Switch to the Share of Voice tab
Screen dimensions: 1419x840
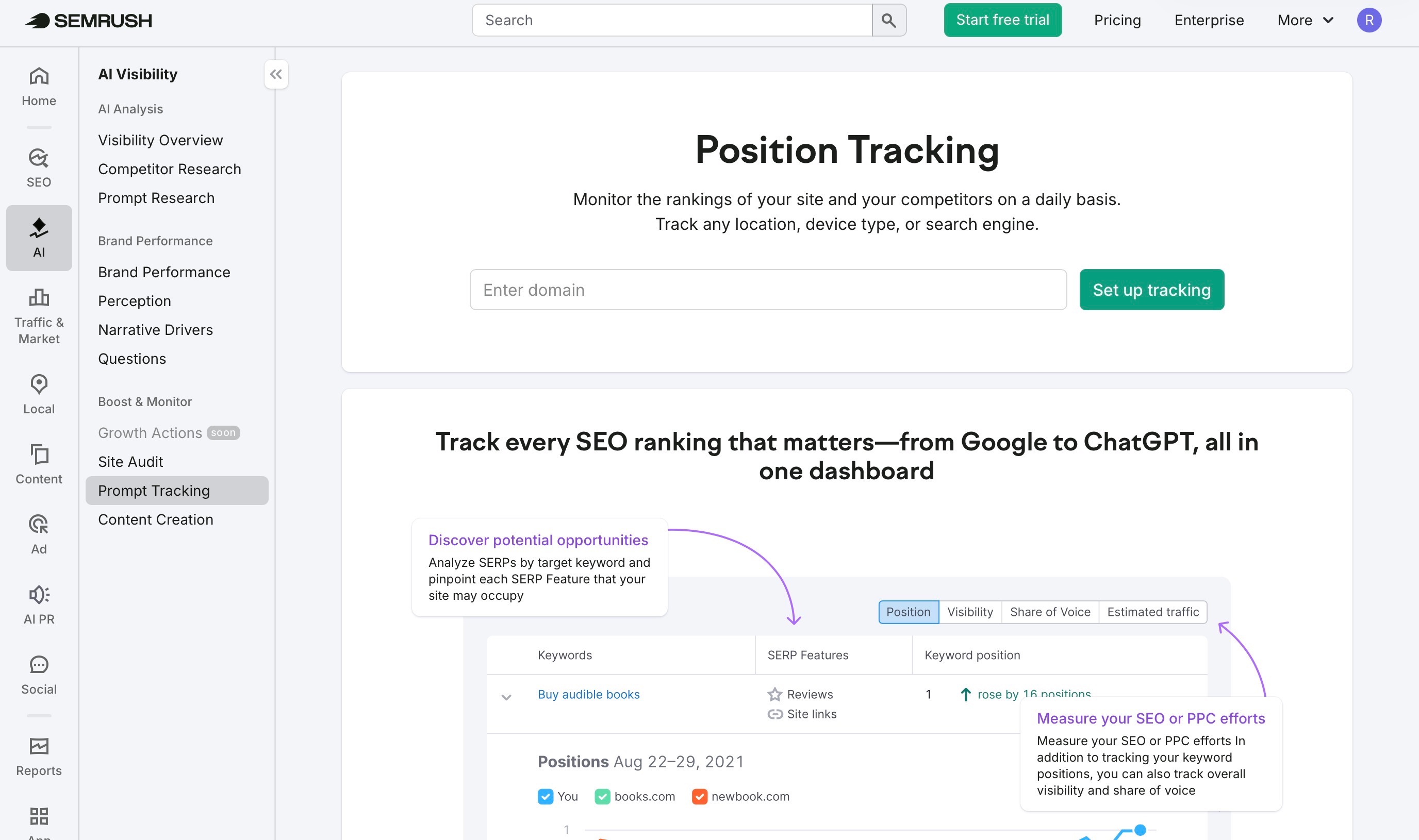[x=1050, y=612]
